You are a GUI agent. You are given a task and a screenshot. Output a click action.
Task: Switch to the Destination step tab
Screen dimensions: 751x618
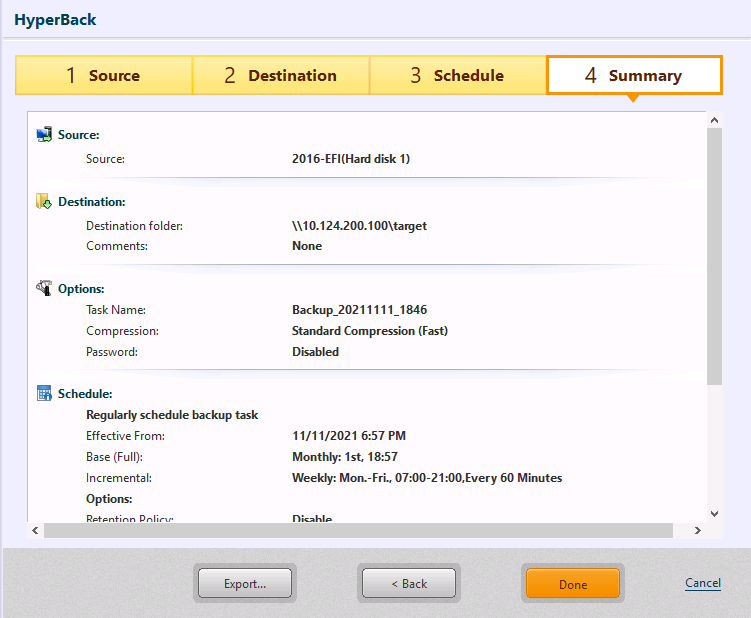[x=280, y=75]
